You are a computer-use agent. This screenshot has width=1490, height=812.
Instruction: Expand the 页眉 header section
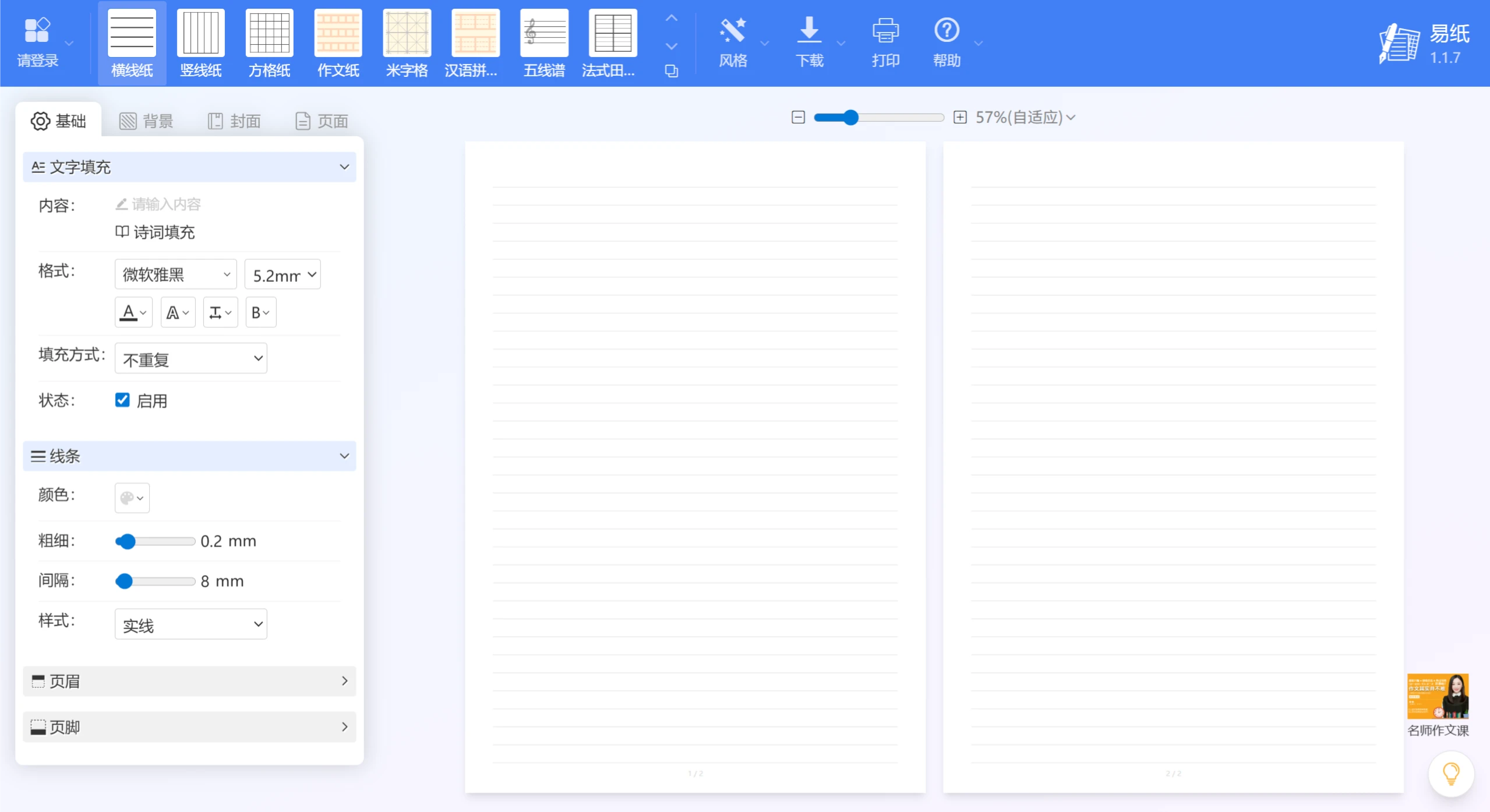pos(189,681)
